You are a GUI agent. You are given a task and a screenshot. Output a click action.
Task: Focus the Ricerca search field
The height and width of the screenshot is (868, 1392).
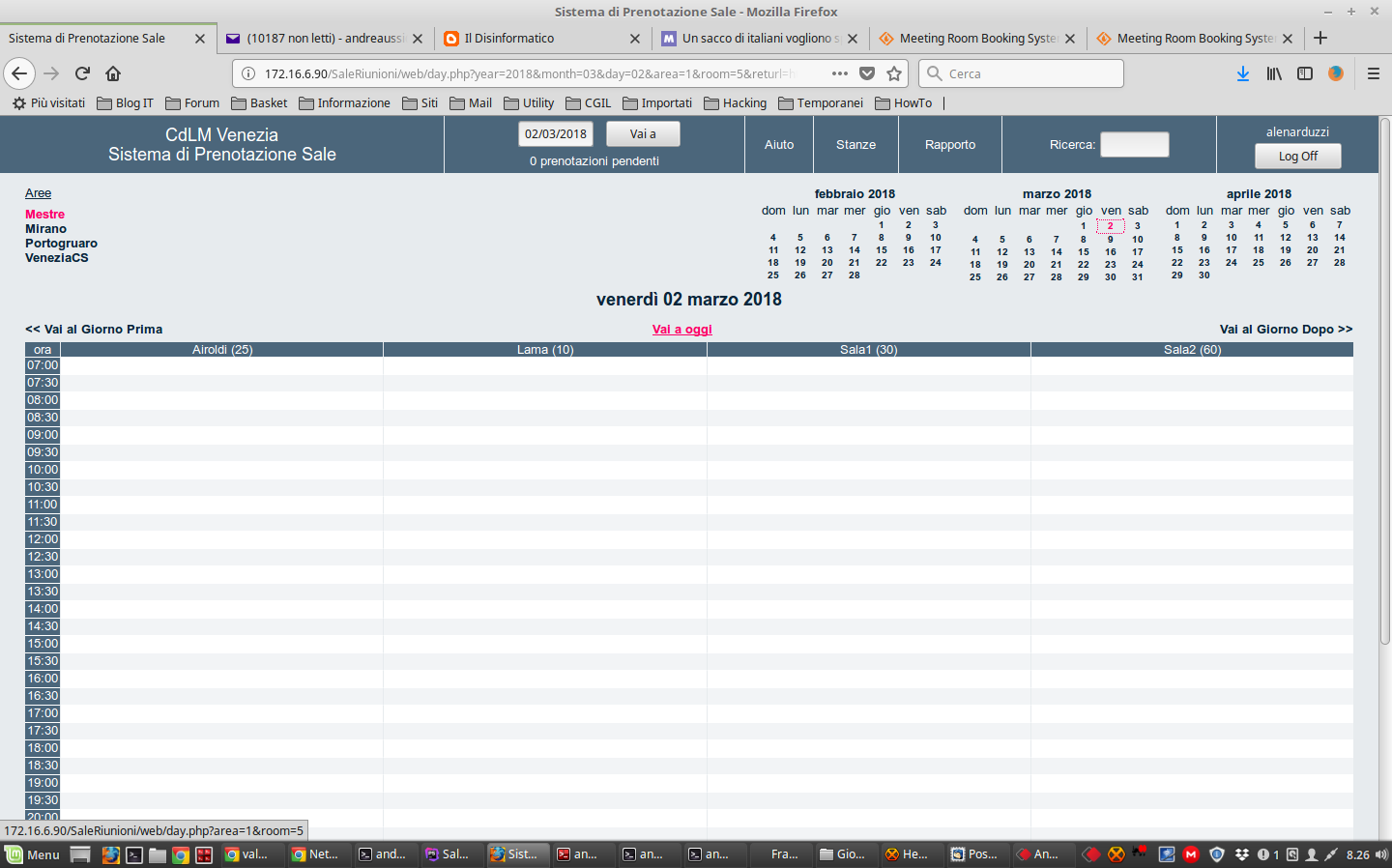1135,145
